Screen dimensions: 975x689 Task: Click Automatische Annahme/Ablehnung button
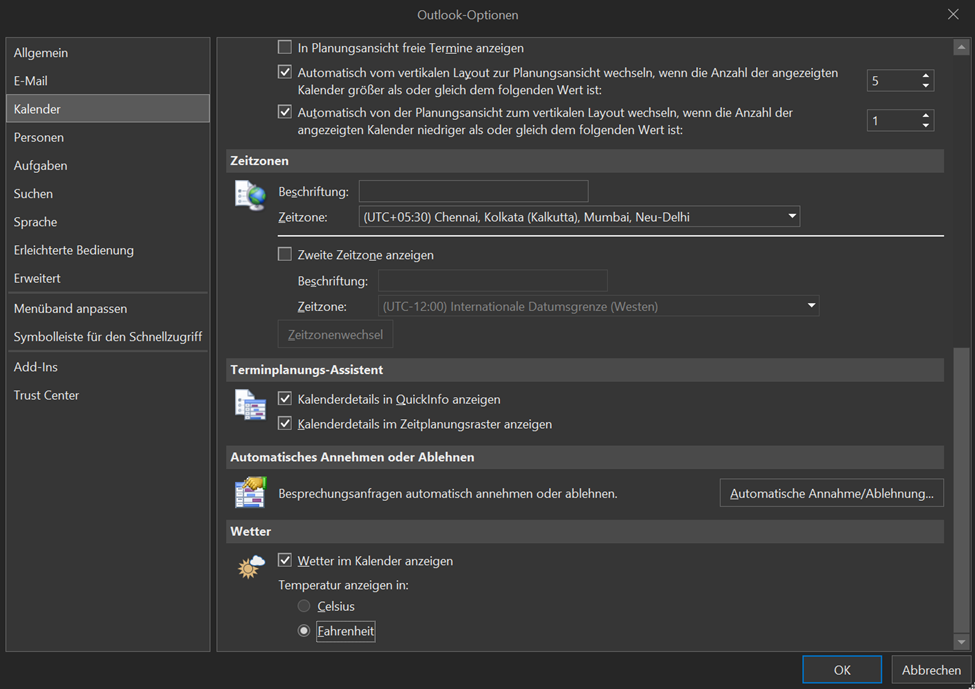(x=831, y=493)
